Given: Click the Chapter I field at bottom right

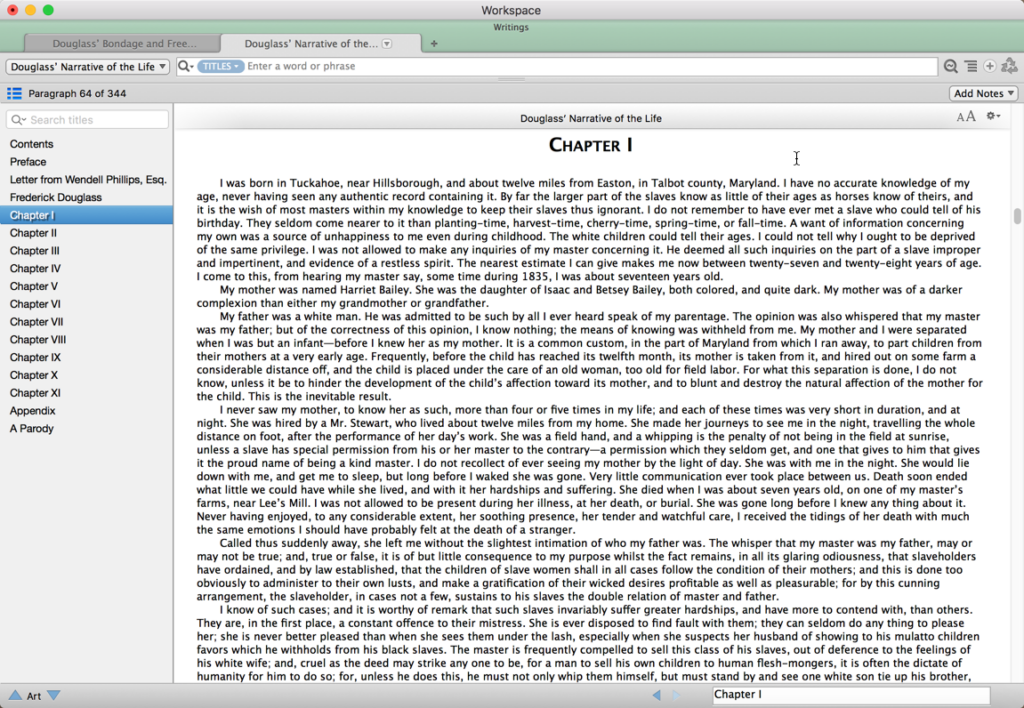Looking at the screenshot, I should coord(850,694).
